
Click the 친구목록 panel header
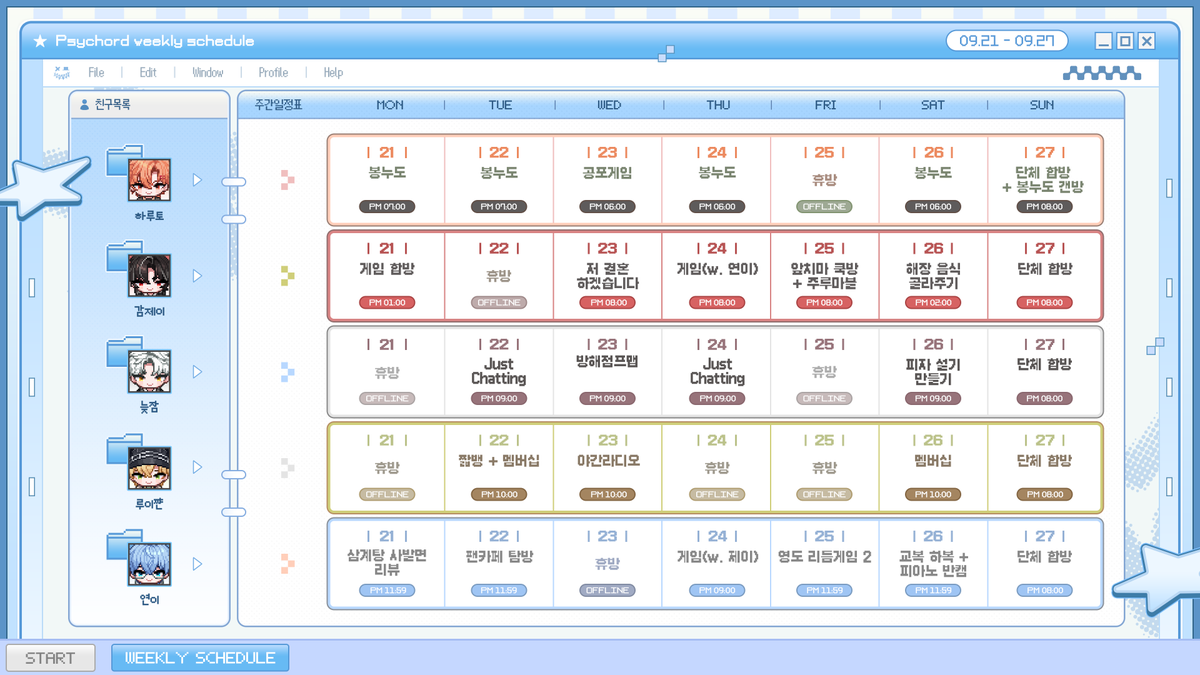click(x=150, y=105)
